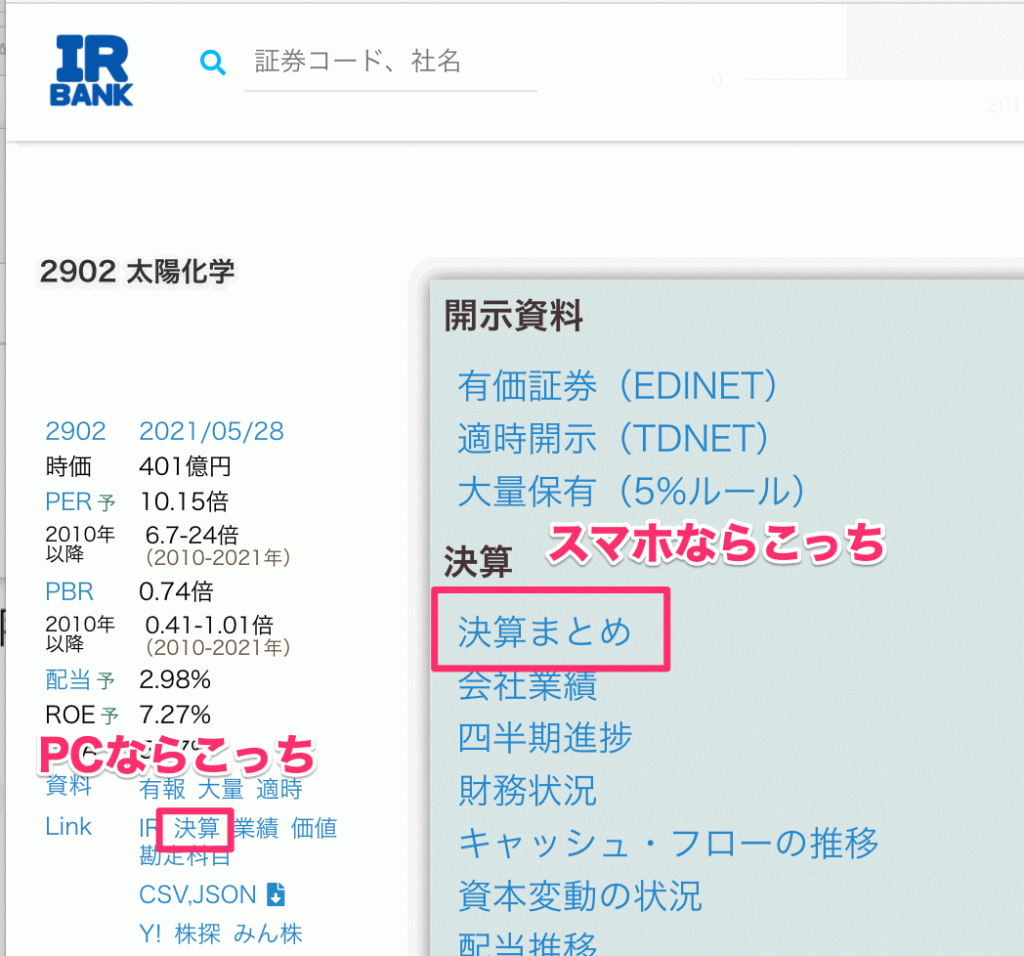Image resolution: width=1024 pixels, height=956 pixels.
Task: Click the IR BANK logo
Action: coord(91,70)
